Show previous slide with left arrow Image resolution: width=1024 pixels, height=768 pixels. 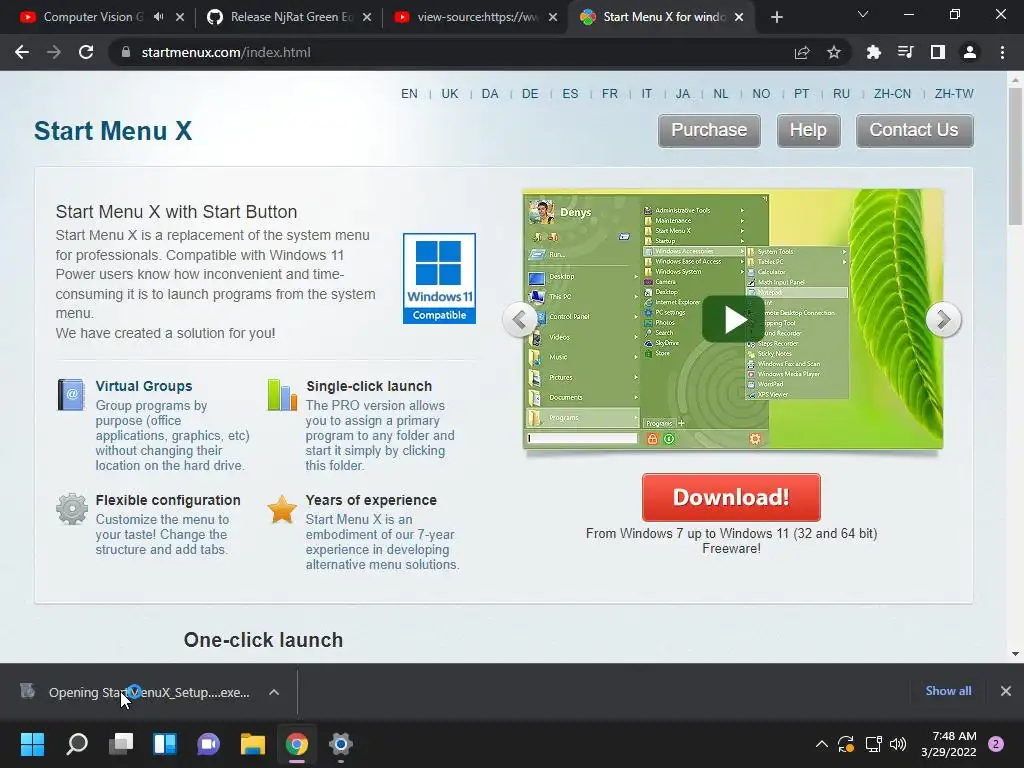[x=520, y=319]
